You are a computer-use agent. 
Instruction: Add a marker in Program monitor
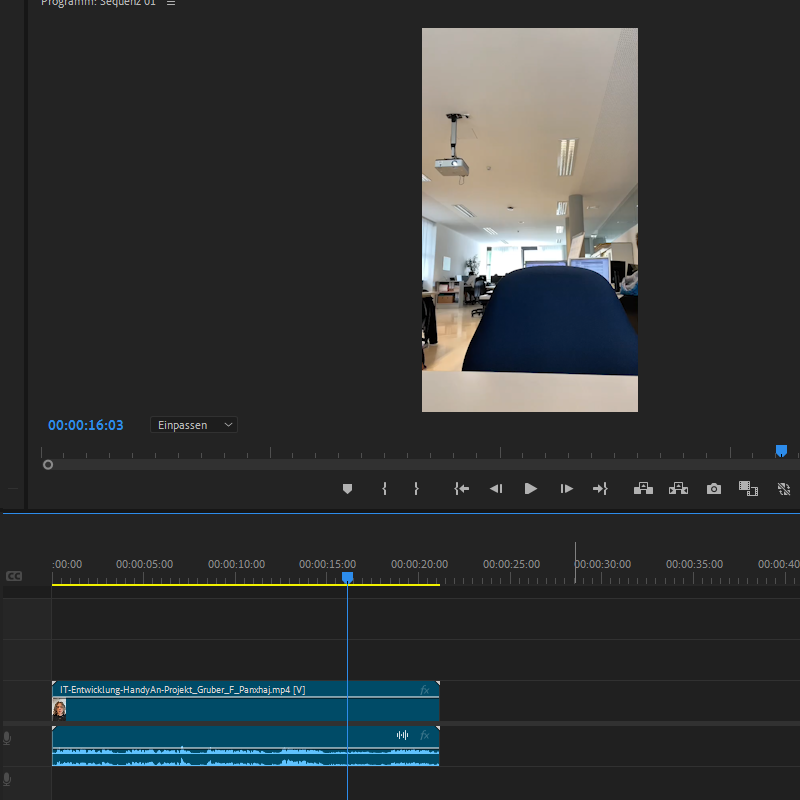(347, 489)
